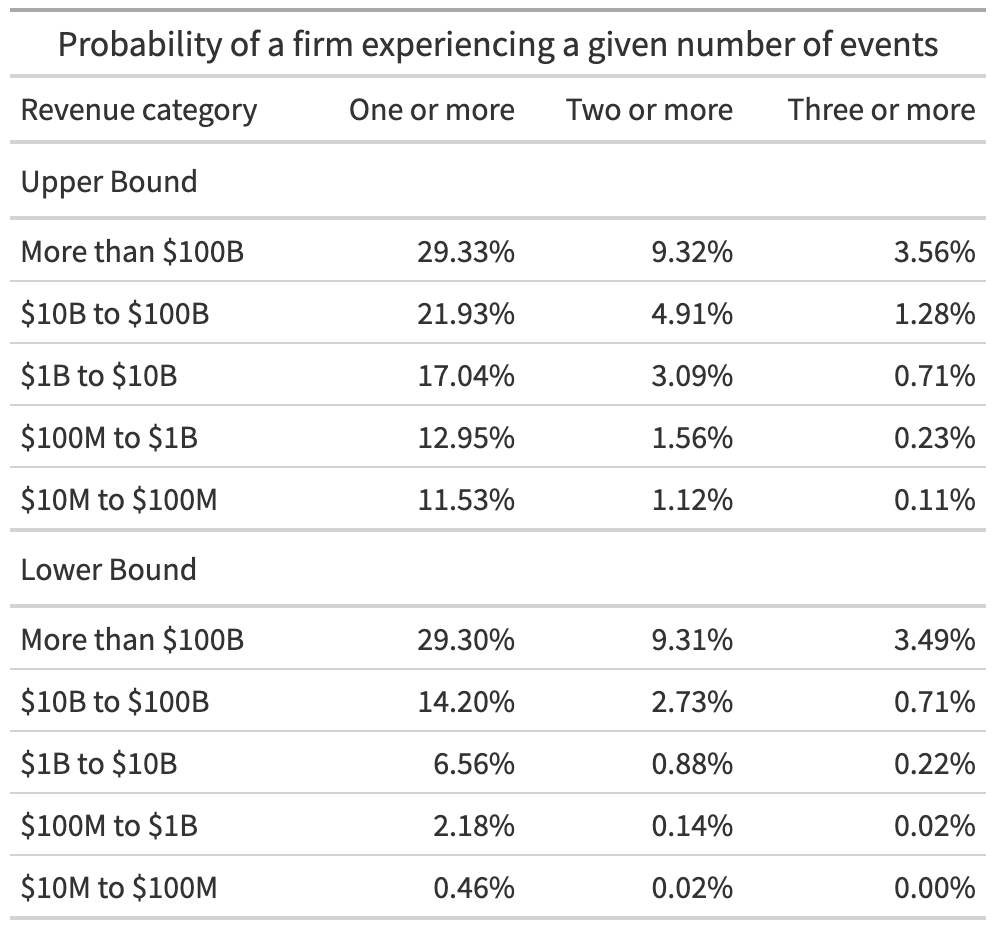This screenshot has height=928, width=996.
Task: Select the 11.53% cell
Action: 466,499
